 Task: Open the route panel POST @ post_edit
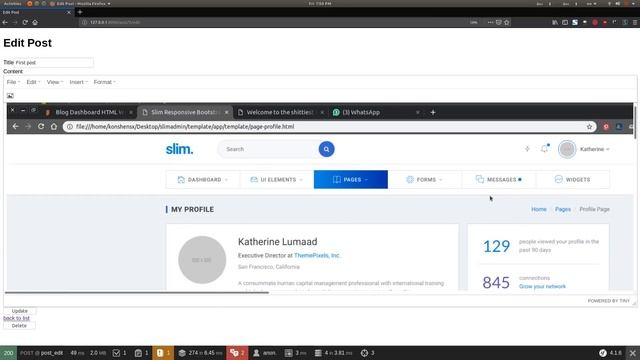click(41, 353)
